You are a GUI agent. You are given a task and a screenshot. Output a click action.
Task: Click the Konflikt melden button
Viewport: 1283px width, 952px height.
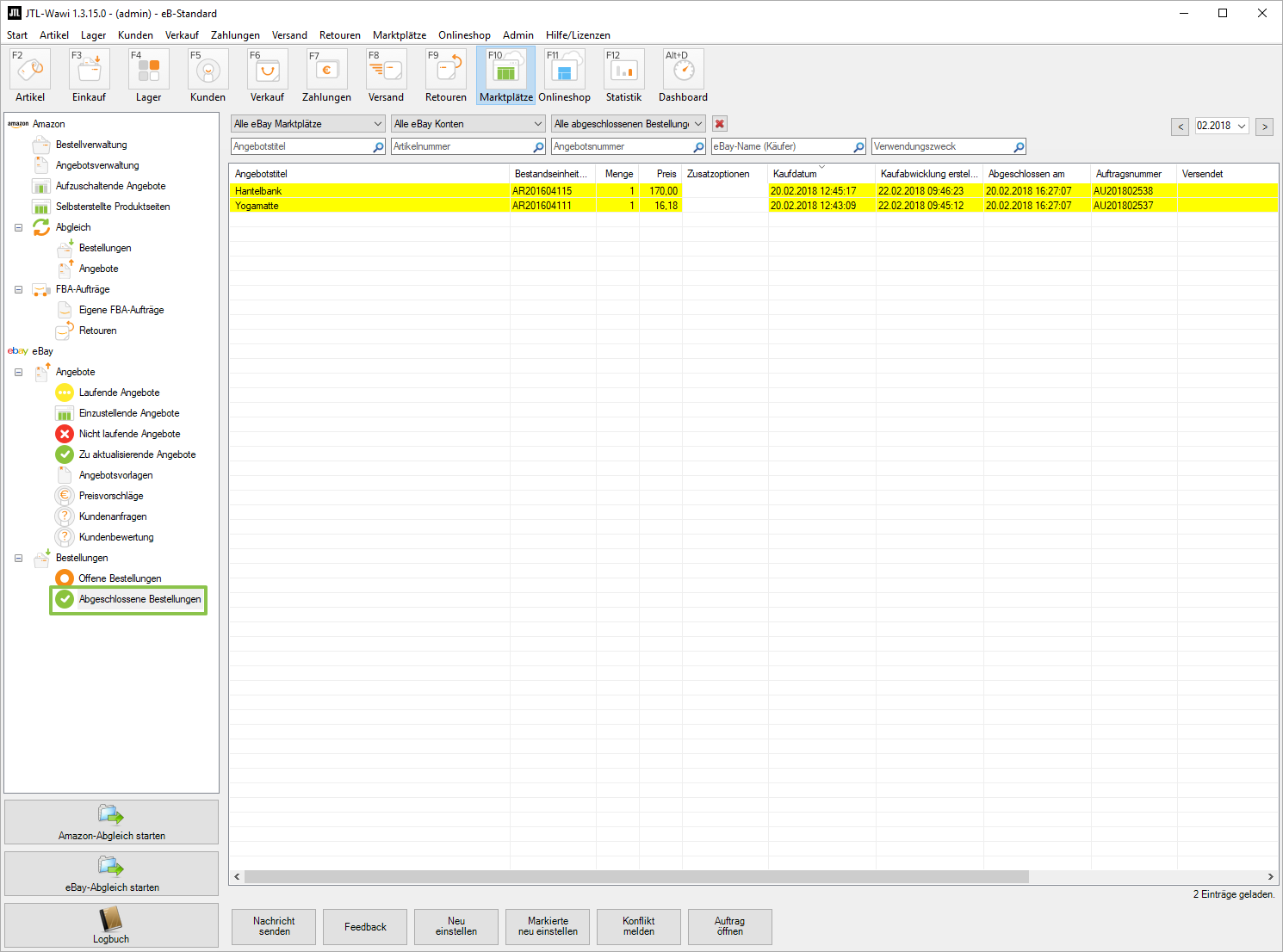pos(639,926)
